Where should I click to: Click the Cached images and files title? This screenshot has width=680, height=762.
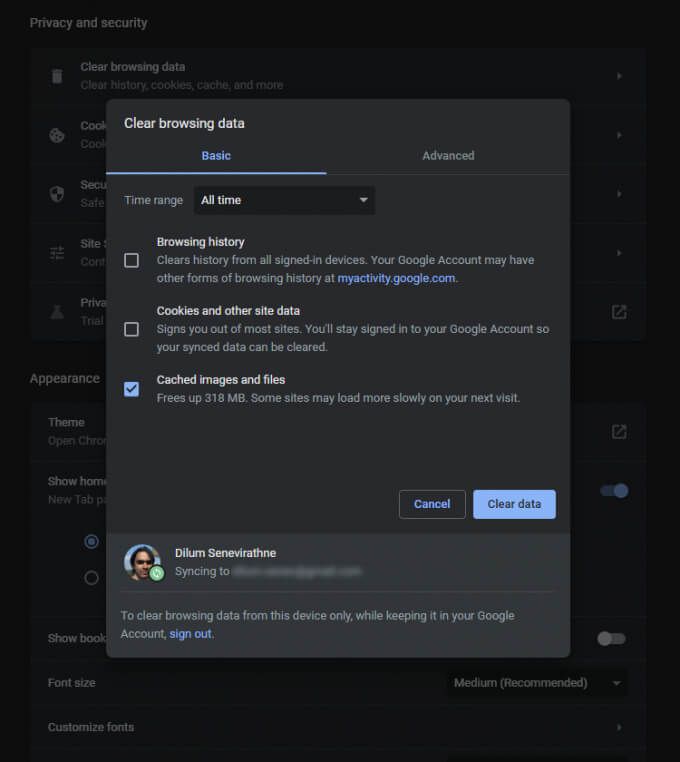click(221, 380)
